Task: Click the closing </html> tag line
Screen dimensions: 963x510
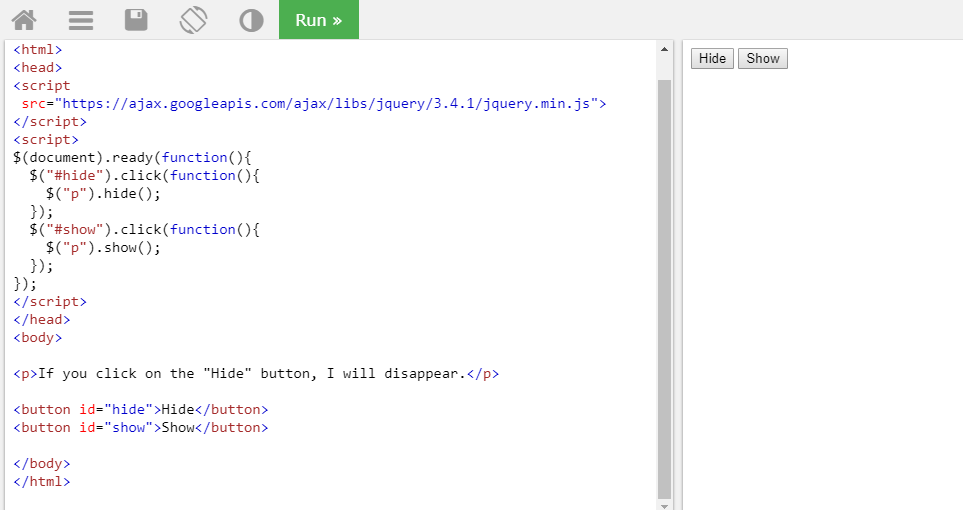Action: click(42, 482)
